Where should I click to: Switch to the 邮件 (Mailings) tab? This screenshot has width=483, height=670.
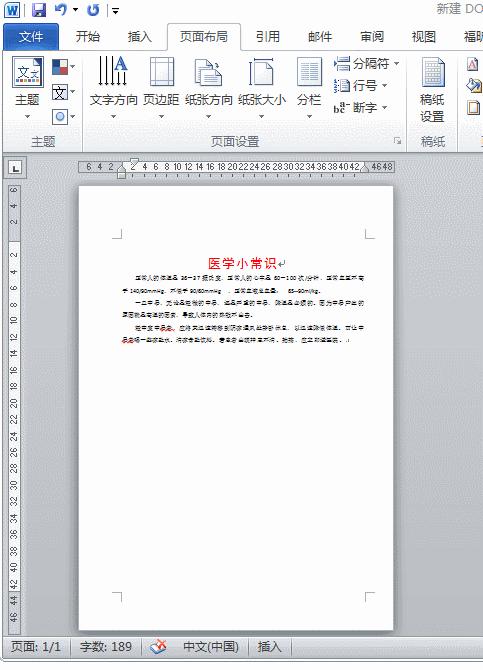(320, 37)
